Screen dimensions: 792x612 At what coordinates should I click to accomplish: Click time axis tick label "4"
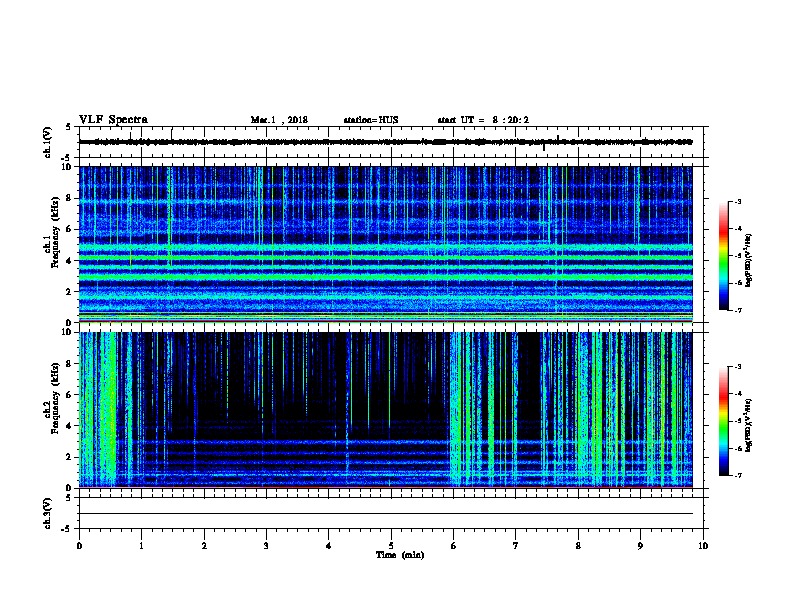pos(329,545)
